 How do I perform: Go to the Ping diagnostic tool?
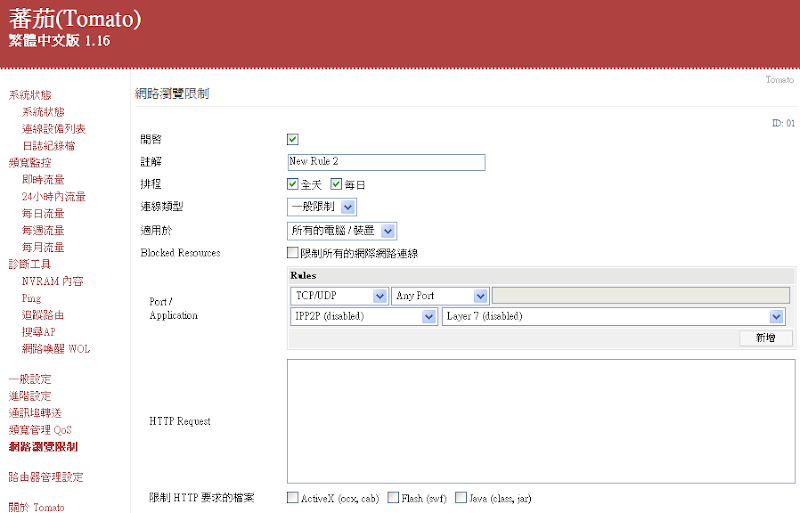pyautogui.click(x=31, y=298)
